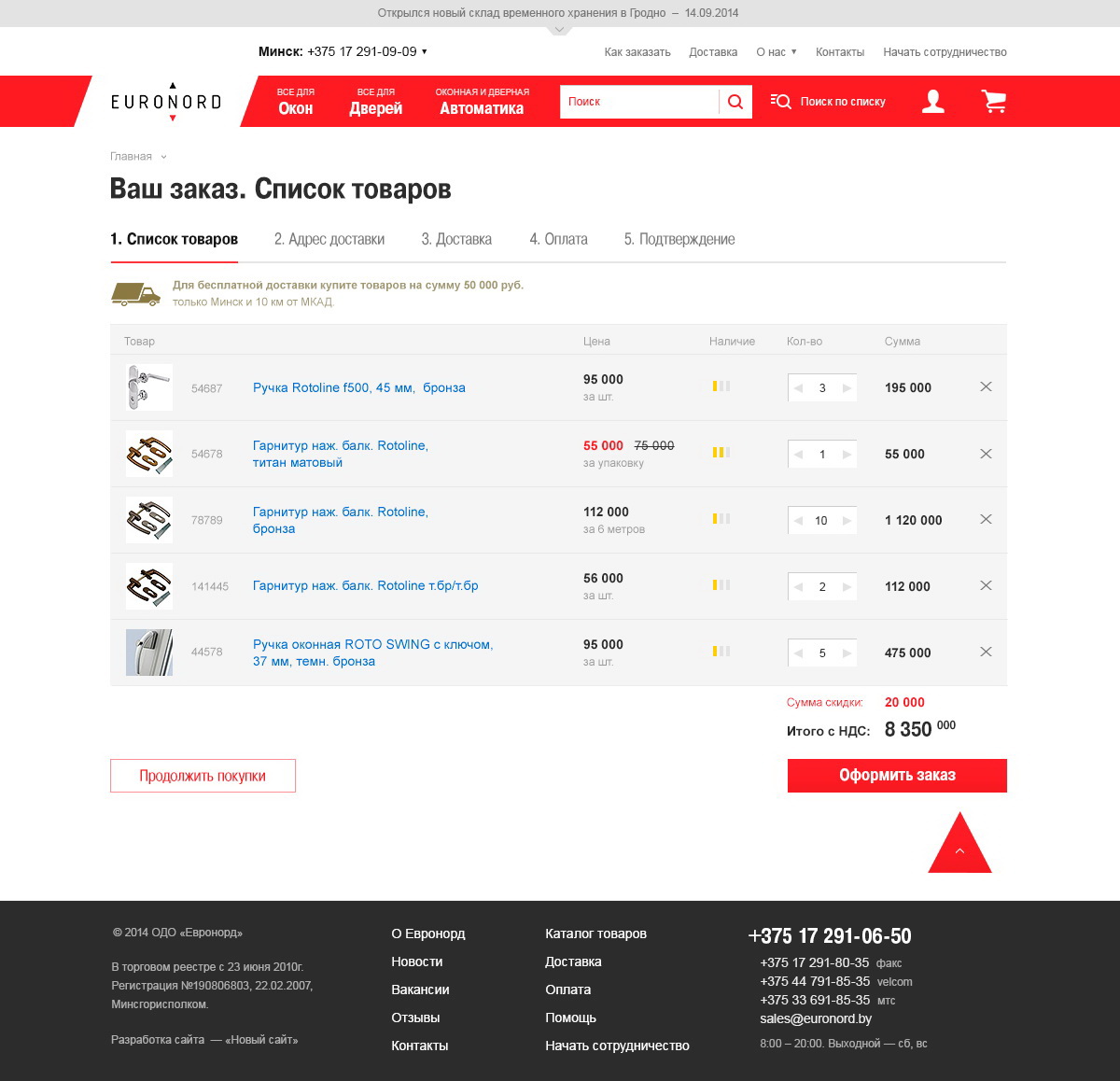Viewport: 1120px width, 1081px height.
Task: Open the shopping cart icon
Action: (994, 102)
